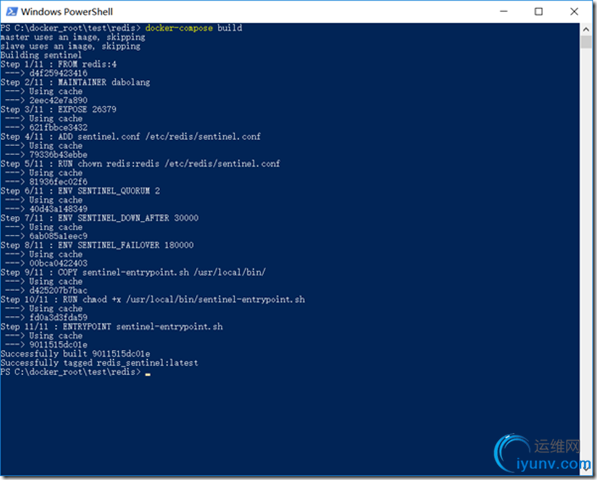The image size is (597, 480).
Task: Click 'Successfully tagged redis_sentinel:latest' line
Action: tap(99, 363)
